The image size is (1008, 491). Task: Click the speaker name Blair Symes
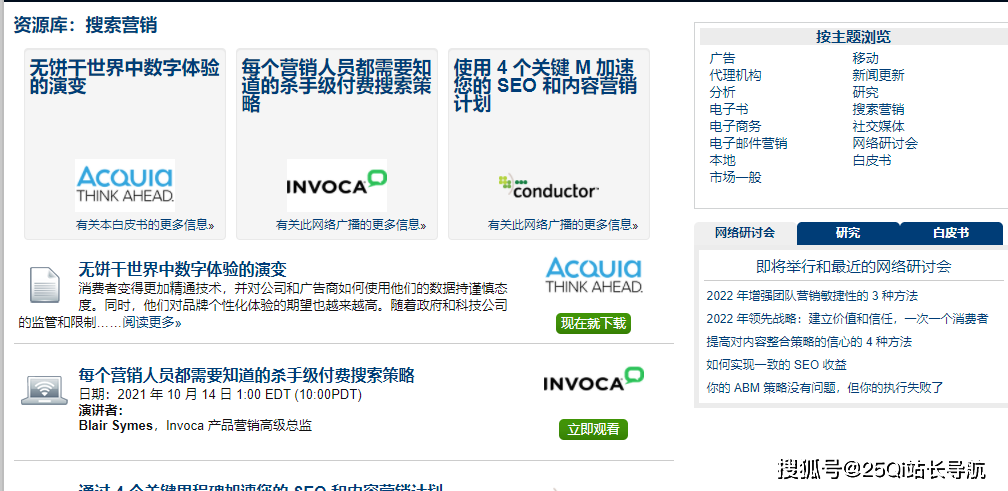click(x=116, y=425)
